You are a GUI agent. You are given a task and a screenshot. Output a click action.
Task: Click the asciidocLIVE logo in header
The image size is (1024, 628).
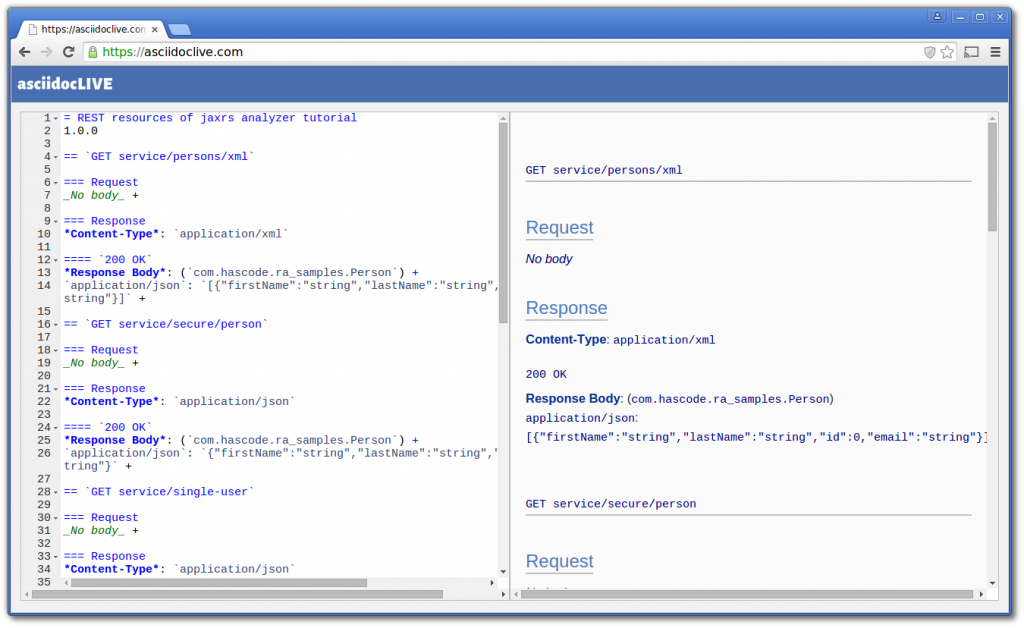[65, 84]
